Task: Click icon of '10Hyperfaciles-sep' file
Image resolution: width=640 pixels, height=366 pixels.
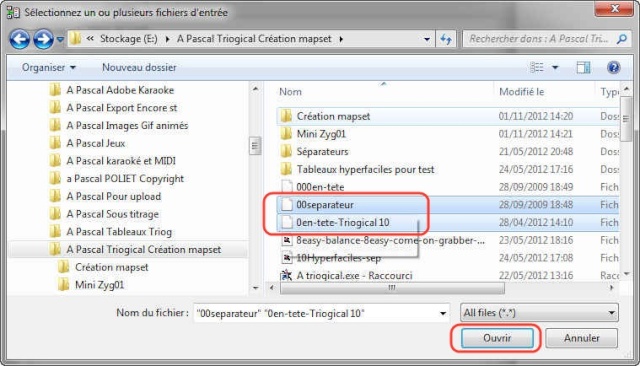Action: [x=287, y=258]
